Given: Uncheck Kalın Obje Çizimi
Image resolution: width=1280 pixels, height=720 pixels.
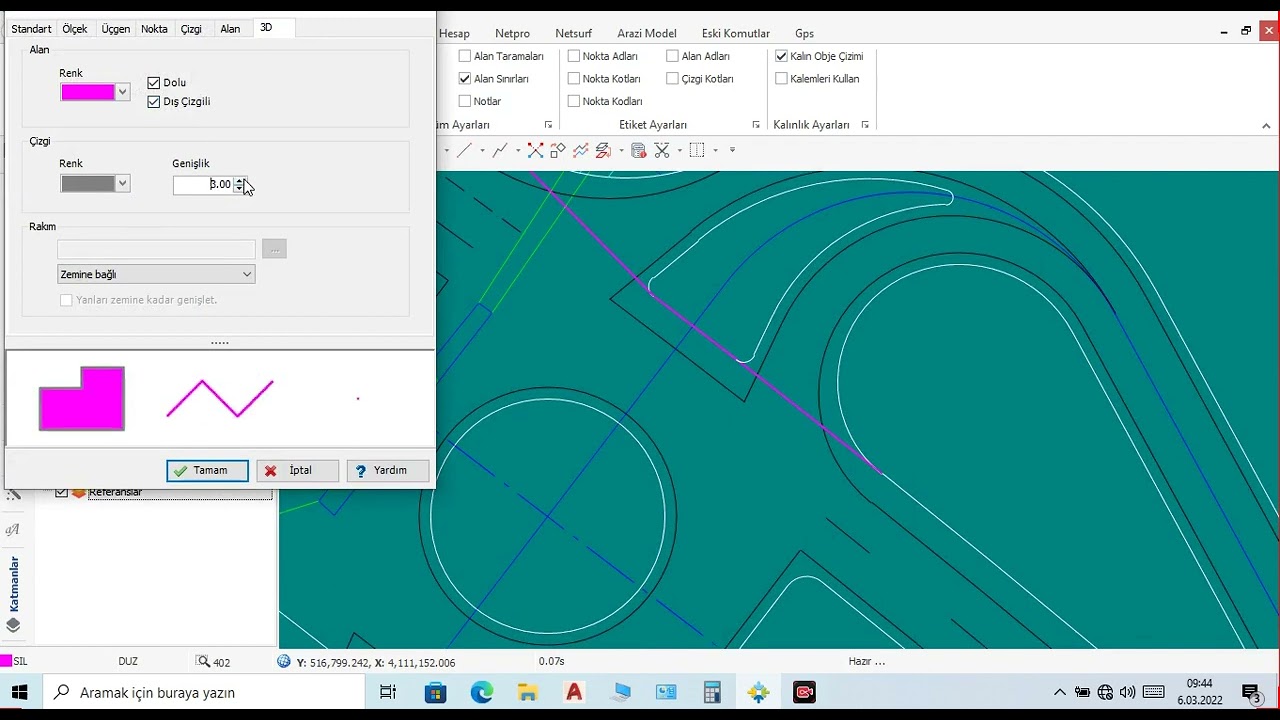Looking at the screenshot, I should tap(782, 56).
